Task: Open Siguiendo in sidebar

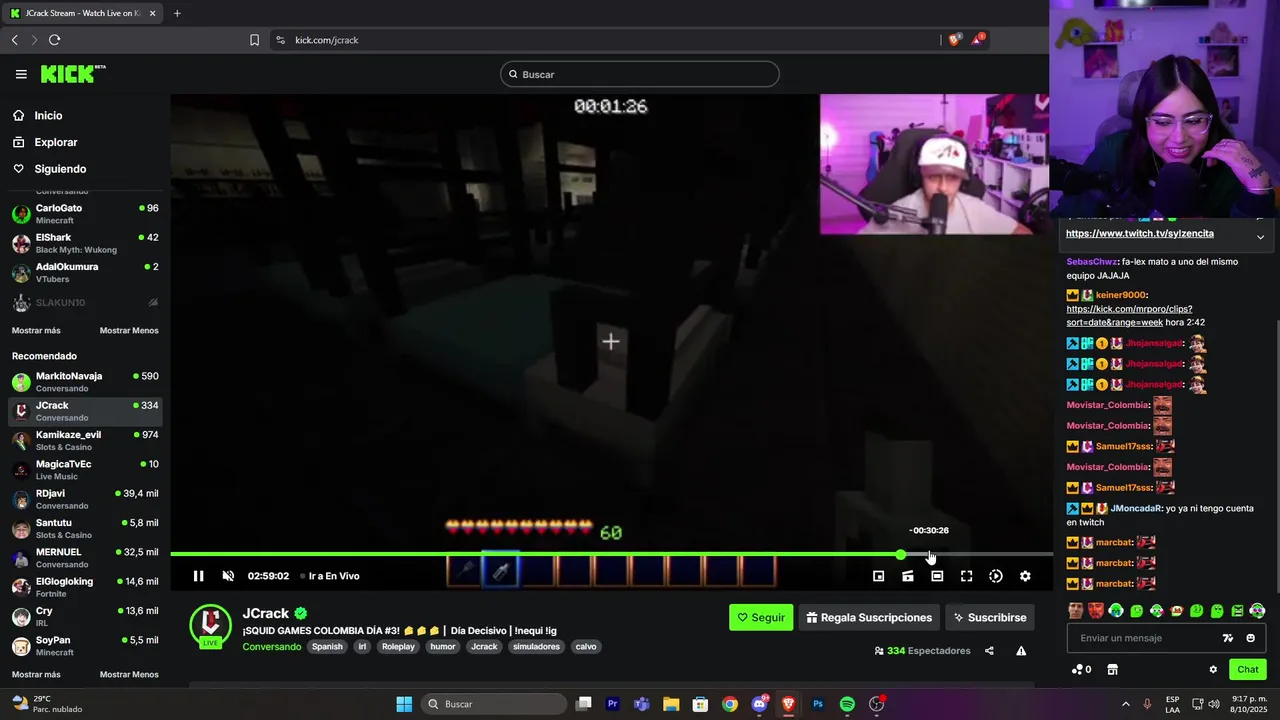Action: coord(60,169)
